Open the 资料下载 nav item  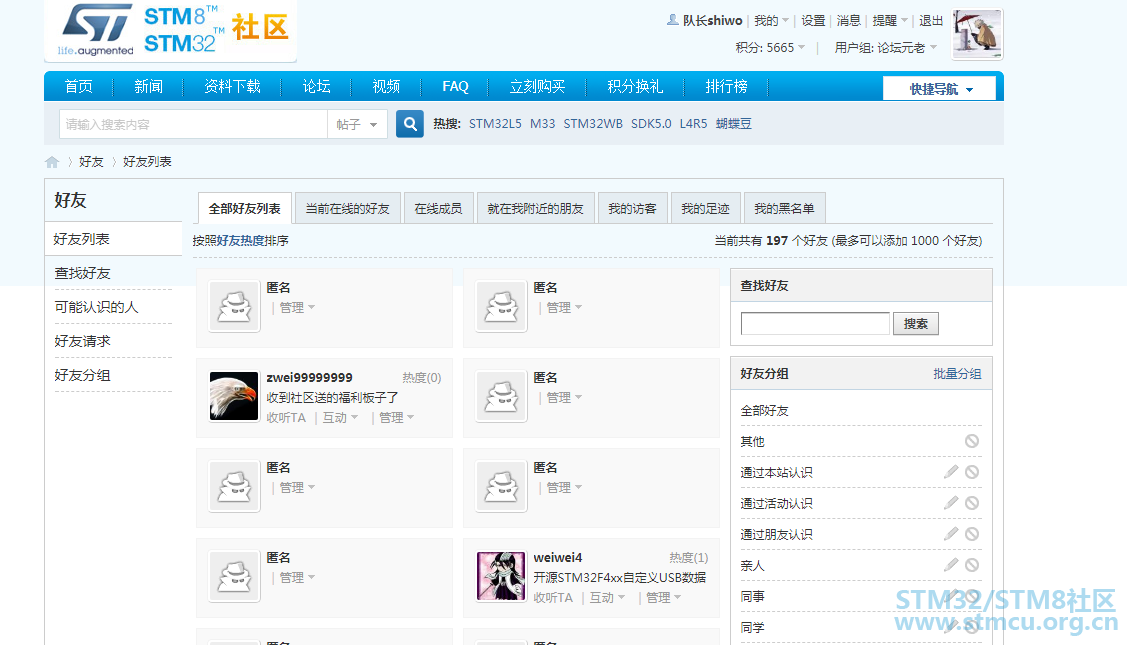232,86
